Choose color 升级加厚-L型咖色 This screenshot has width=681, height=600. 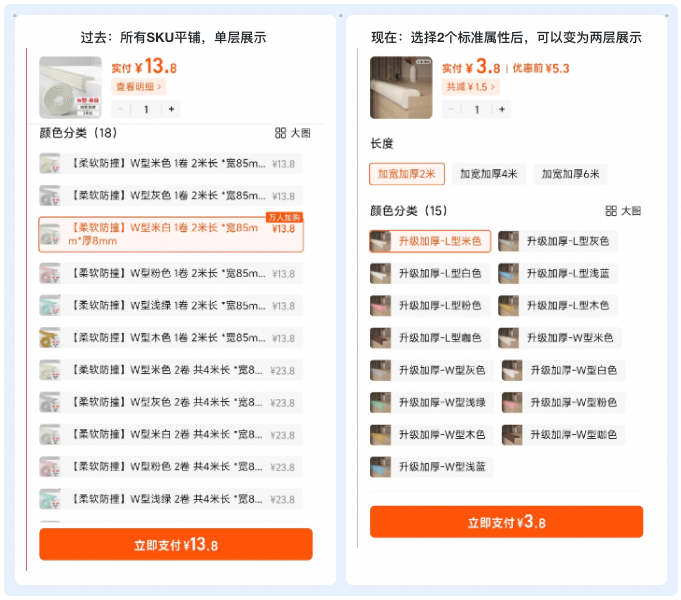[430, 338]
